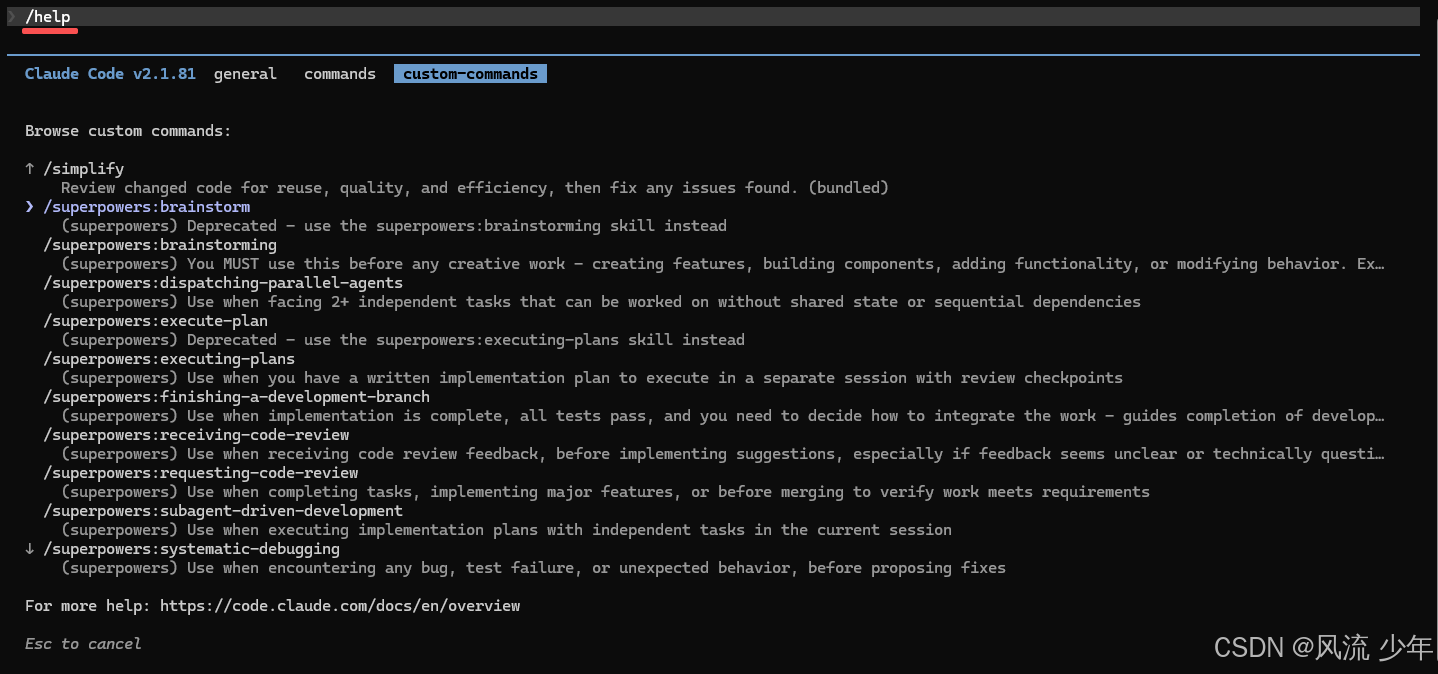Click the 'Review changed code for reuse' description
The image size is (1438, 674).
475,188
